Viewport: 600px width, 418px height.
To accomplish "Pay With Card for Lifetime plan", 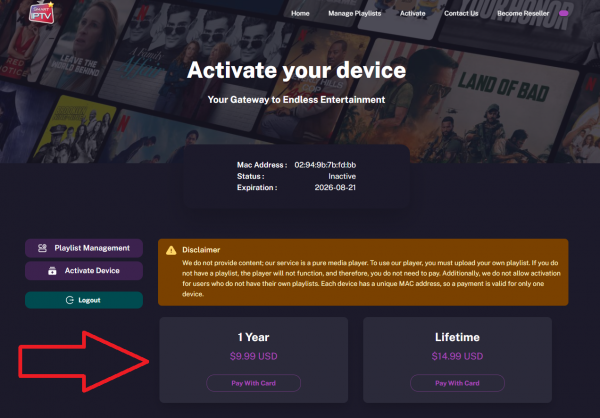I will click(x=457, y=383).
